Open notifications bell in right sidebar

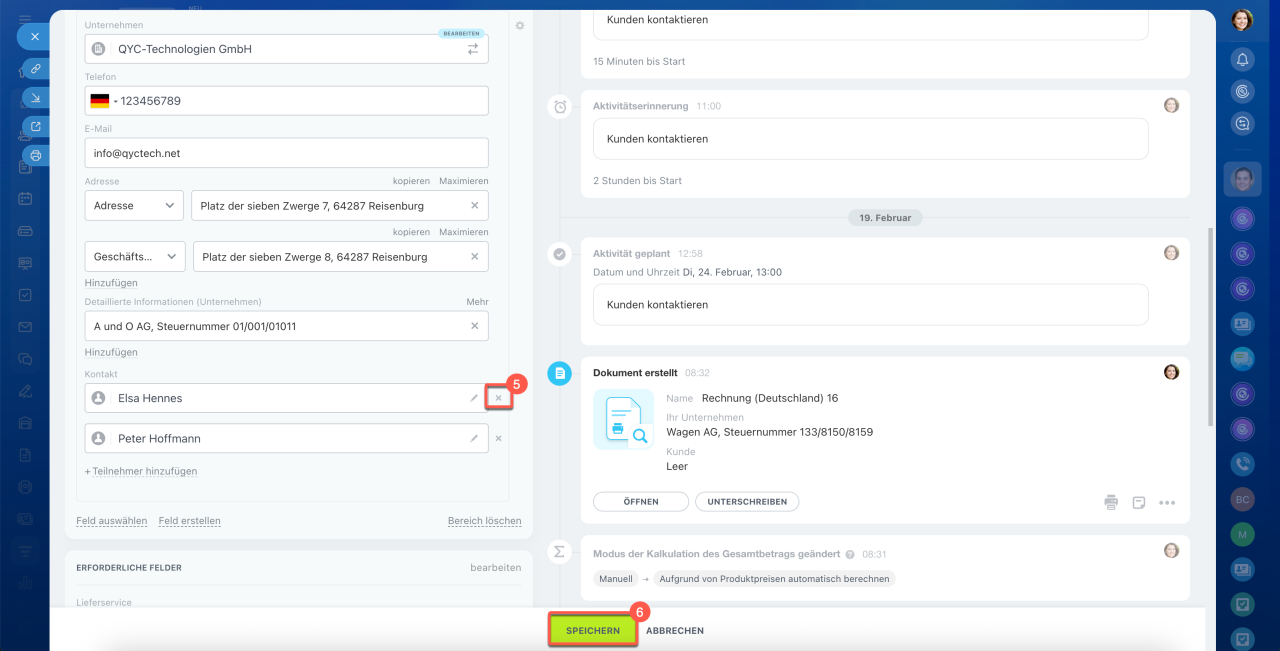click(x=1242, y=60)
